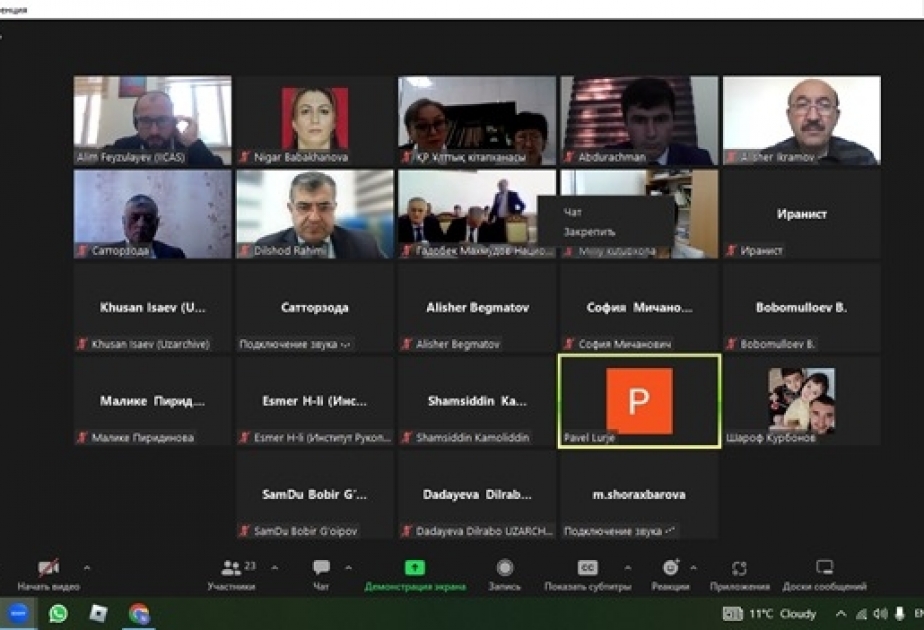The height and width of the screenshot is (630, 924).
Task: Open the Реакции reactions picker
Action: [x=670, y=575]
